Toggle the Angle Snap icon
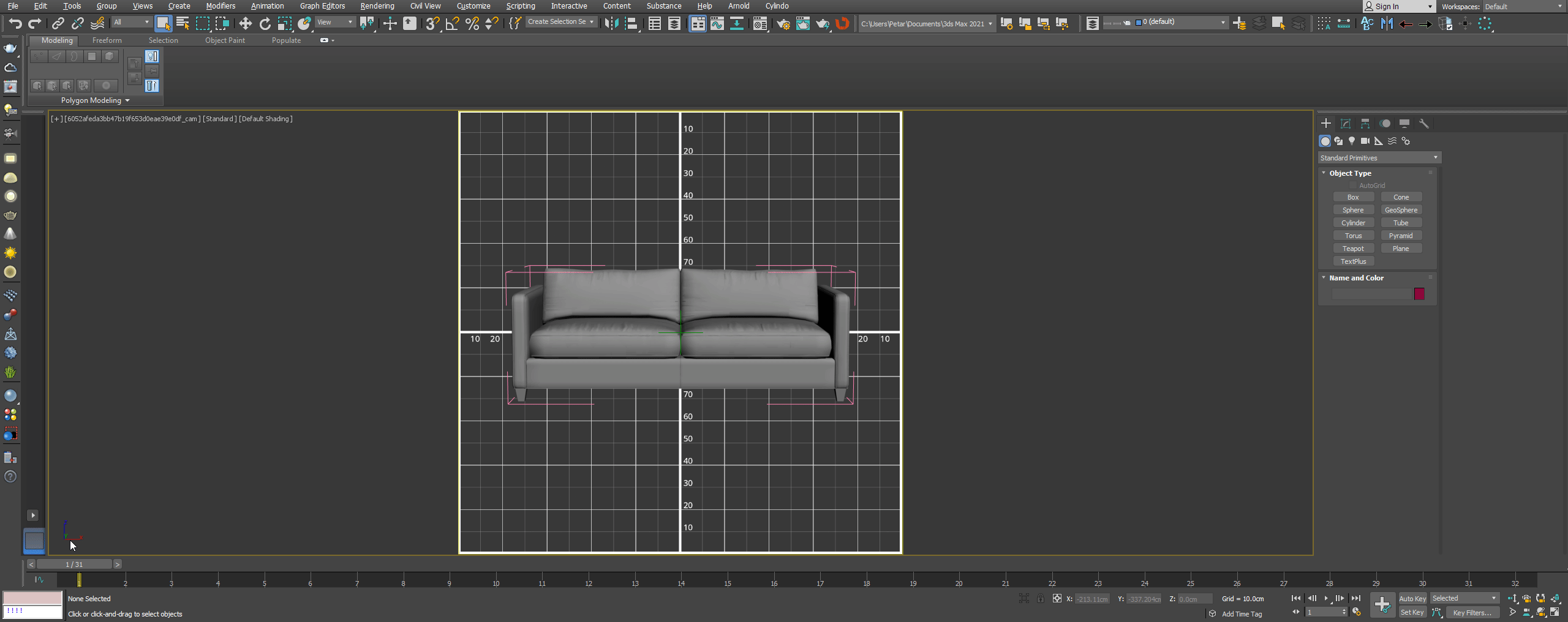This screenshot has width=1568, height=622. (452, 23)
